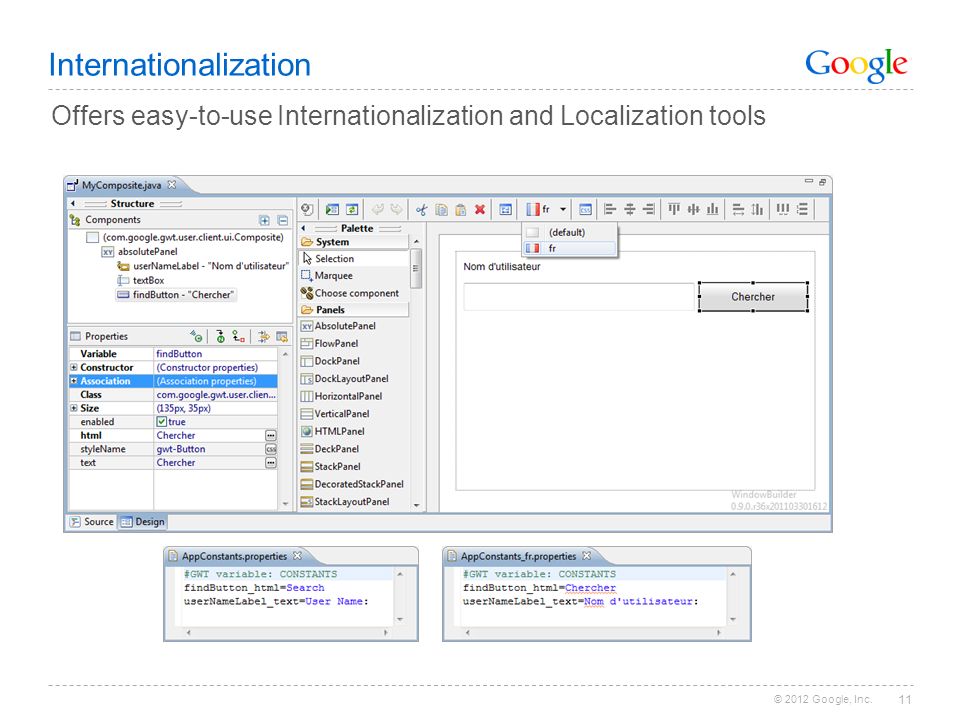This screenshot has height=720, width=960.
Task: Open the text property ellipsis editor
Action: click(x=271, y=462)
